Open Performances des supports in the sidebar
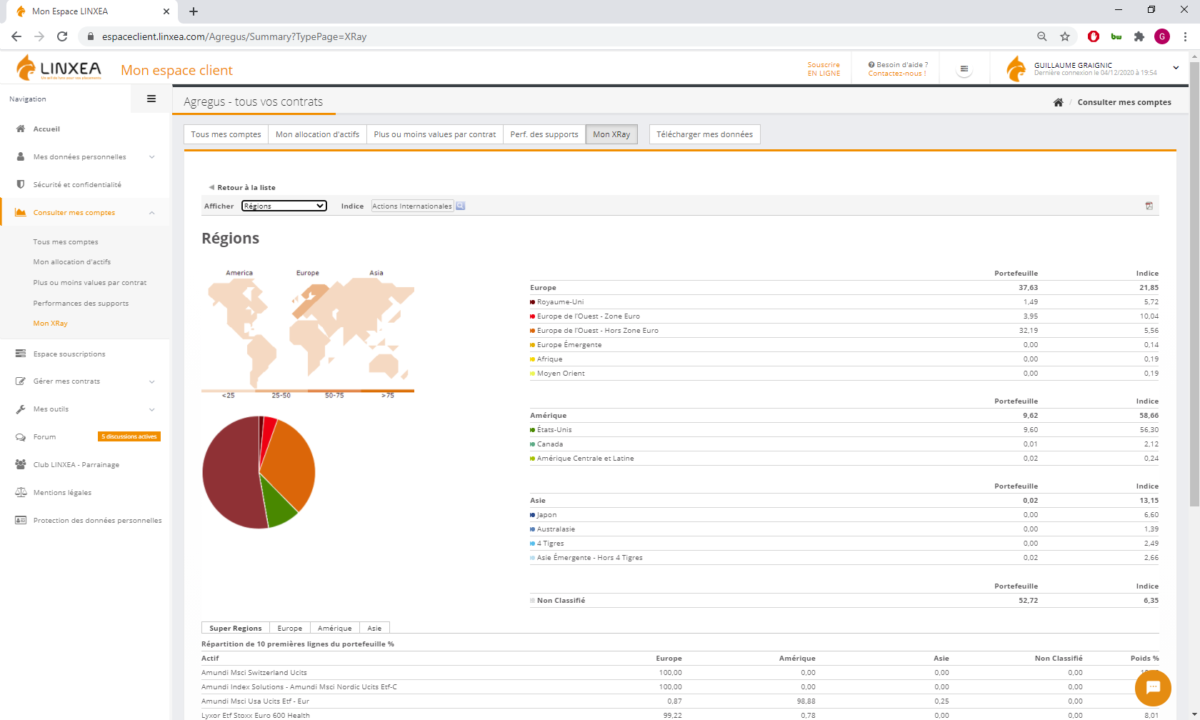Screen dimensions: 1200x720 81,303
